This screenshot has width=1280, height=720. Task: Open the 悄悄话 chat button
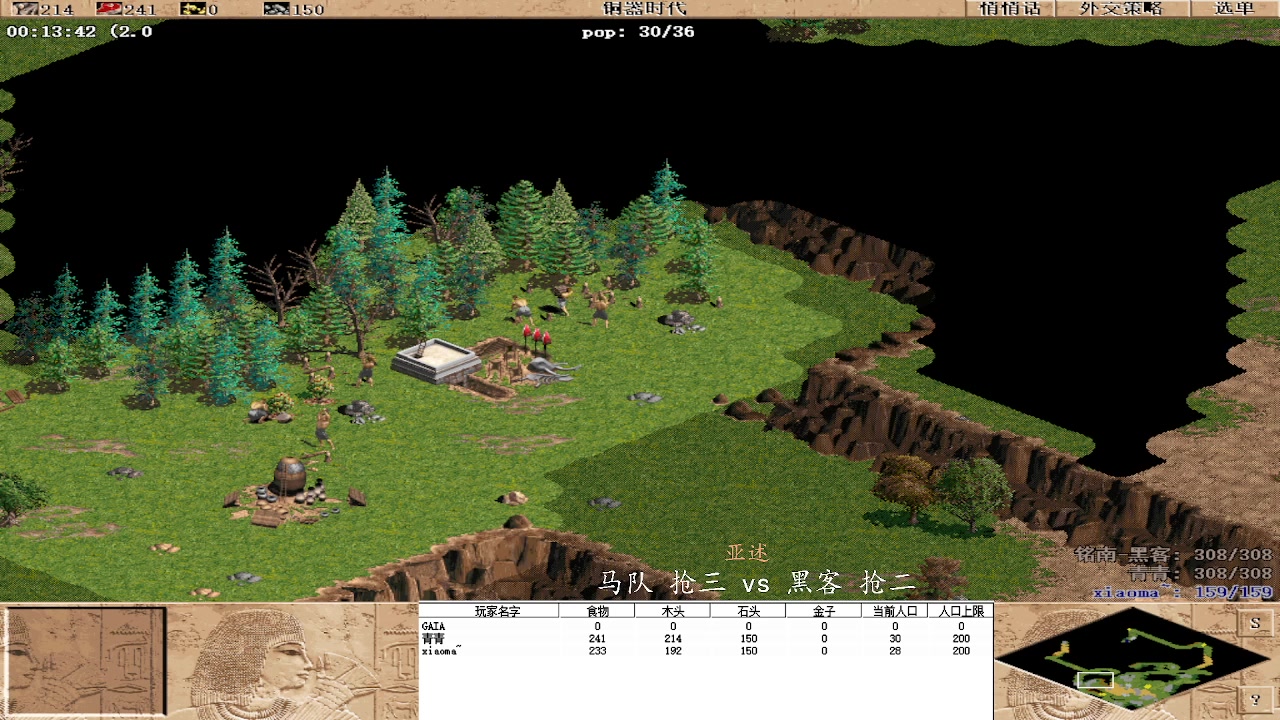pyautogui.click(x=1010, y=8)
